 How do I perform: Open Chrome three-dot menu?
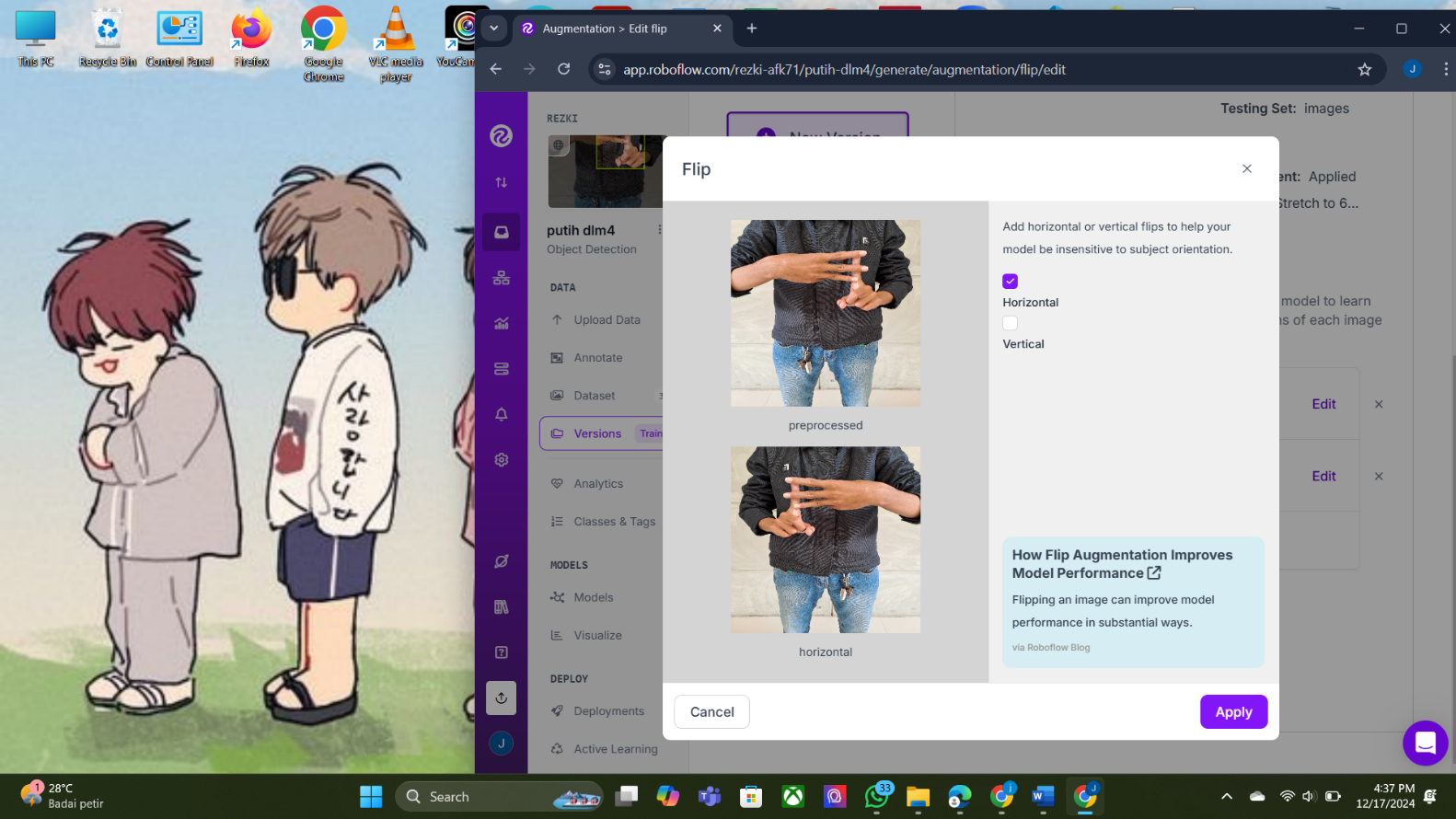pos(1445,69)
